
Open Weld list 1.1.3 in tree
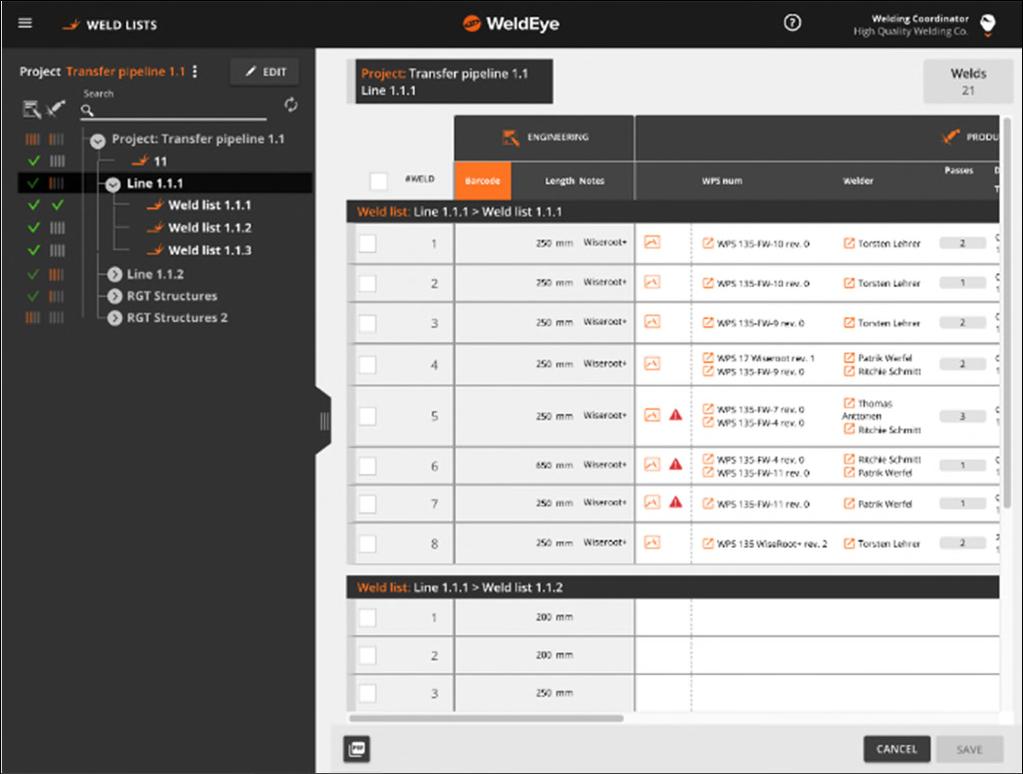coord(209,250)
